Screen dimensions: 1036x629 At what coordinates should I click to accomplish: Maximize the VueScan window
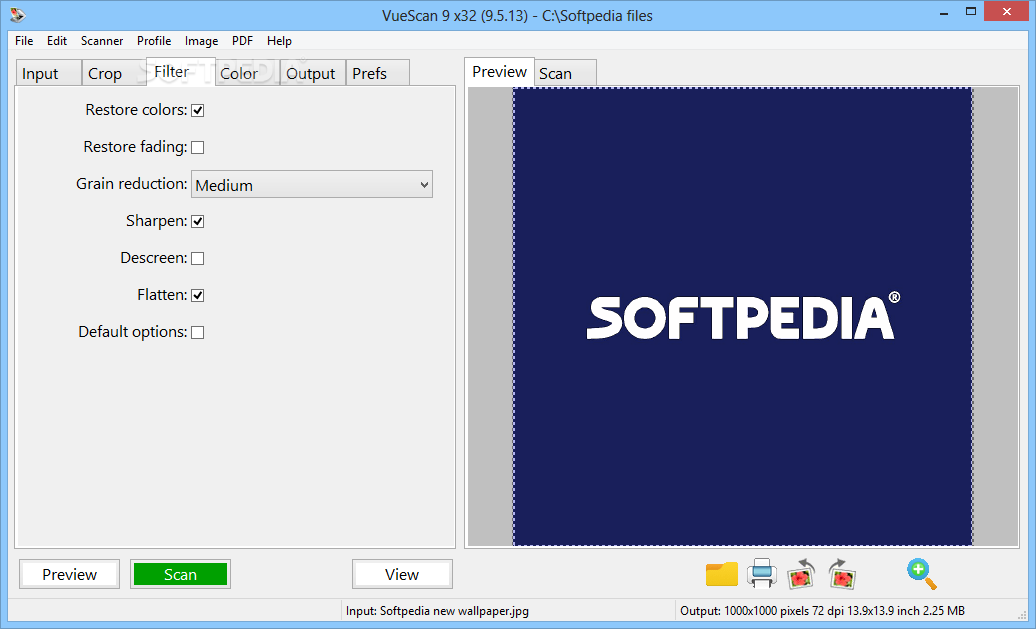pyautogui.click(x=971, y=12)
